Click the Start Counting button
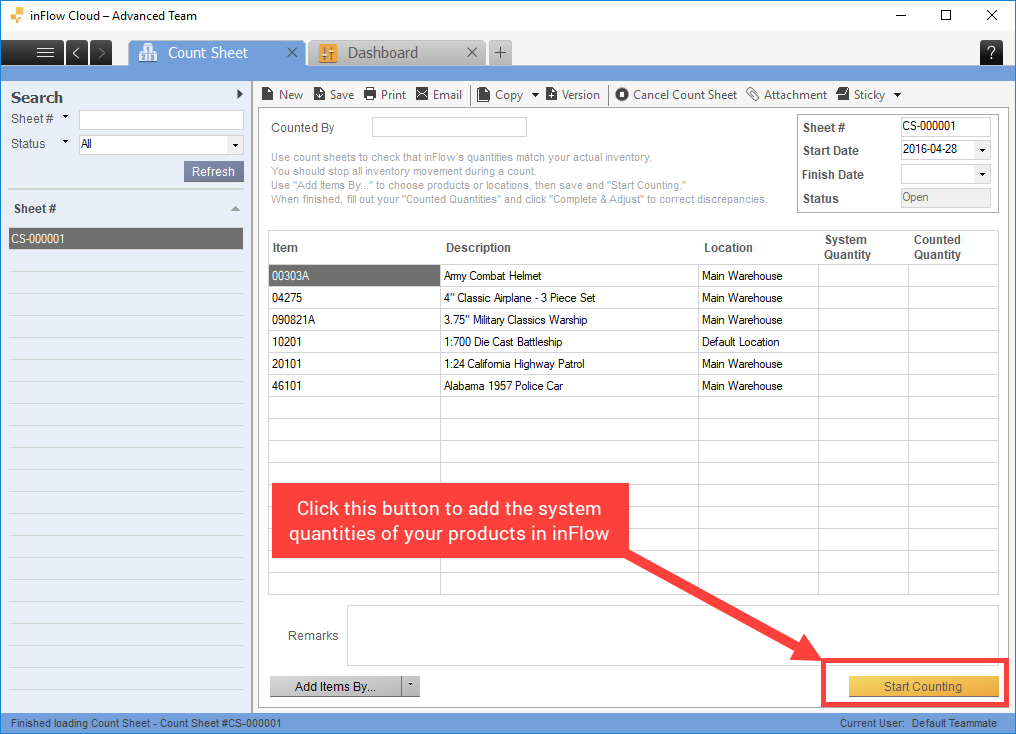 click(x=923, y=687)
